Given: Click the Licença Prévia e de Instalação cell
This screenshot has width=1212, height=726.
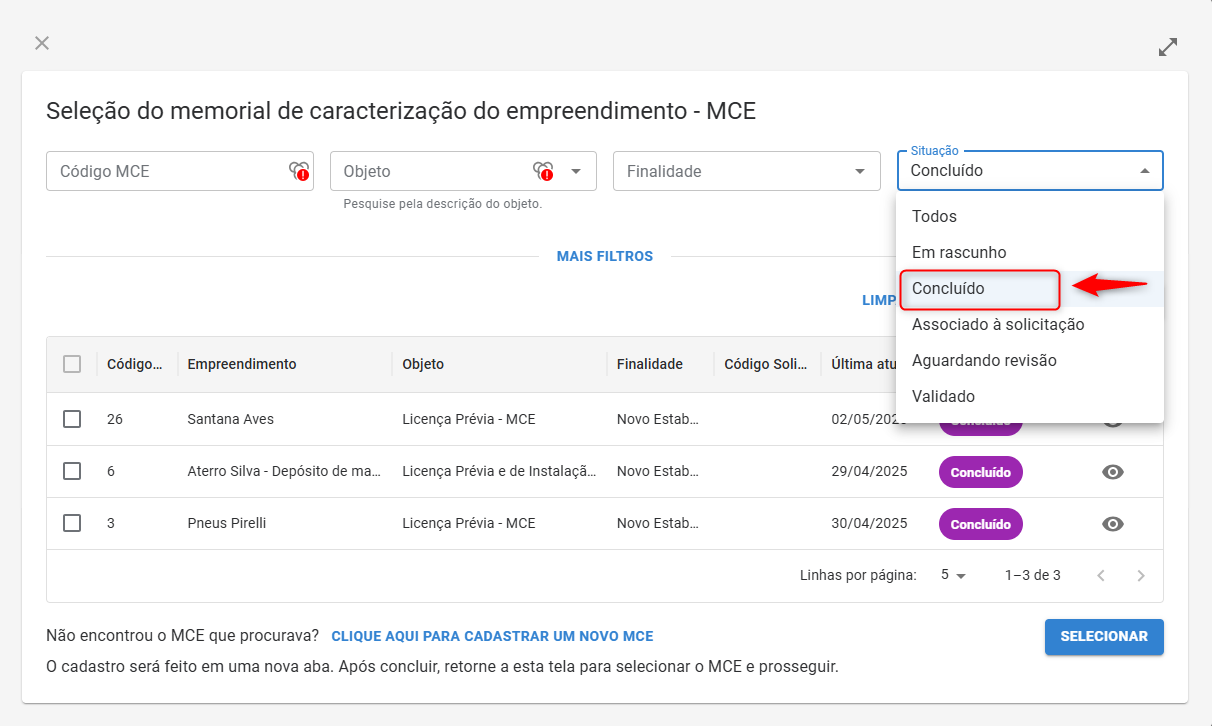Looking at the screenshot, I should 499,471.
